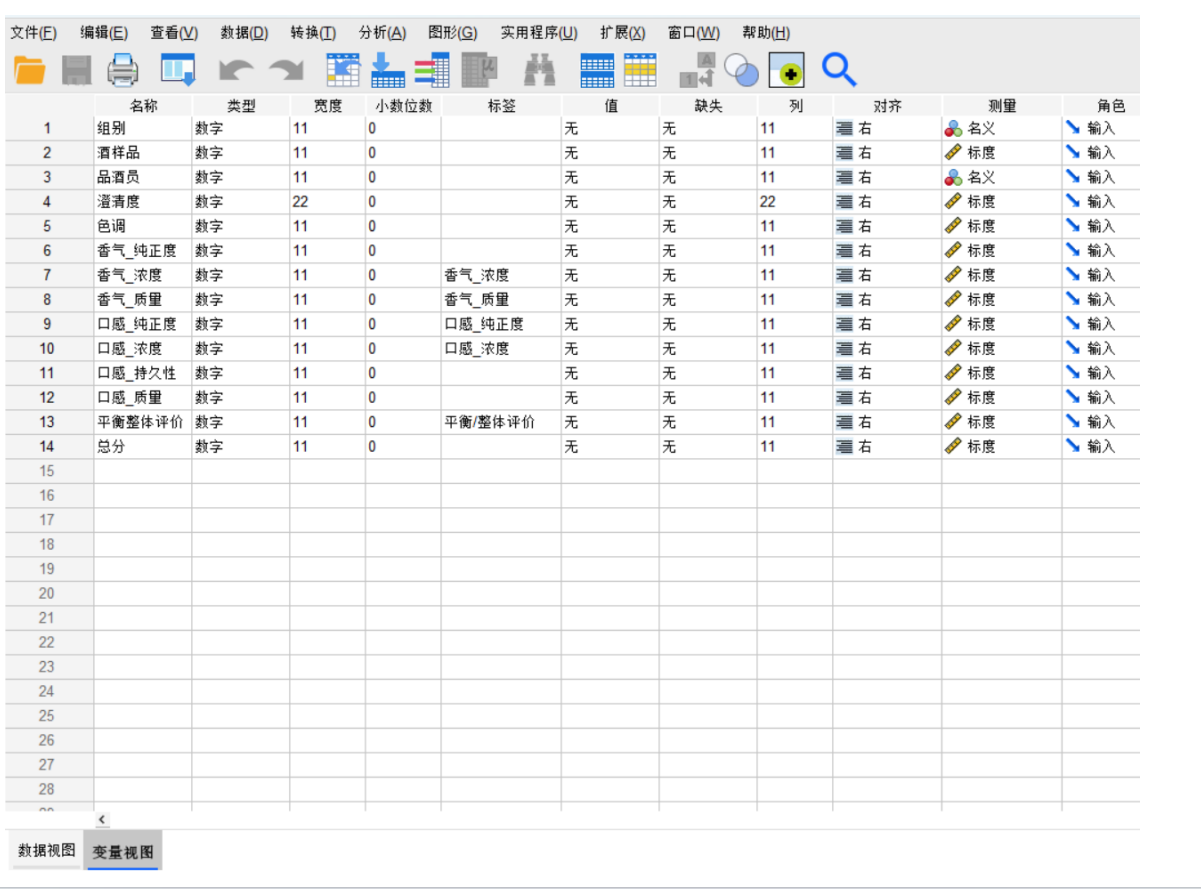Image resolution: width=1201 pixels, height=889 pixels.
Task: Undo the last action with the left arrow
Action: coord(236,70)
